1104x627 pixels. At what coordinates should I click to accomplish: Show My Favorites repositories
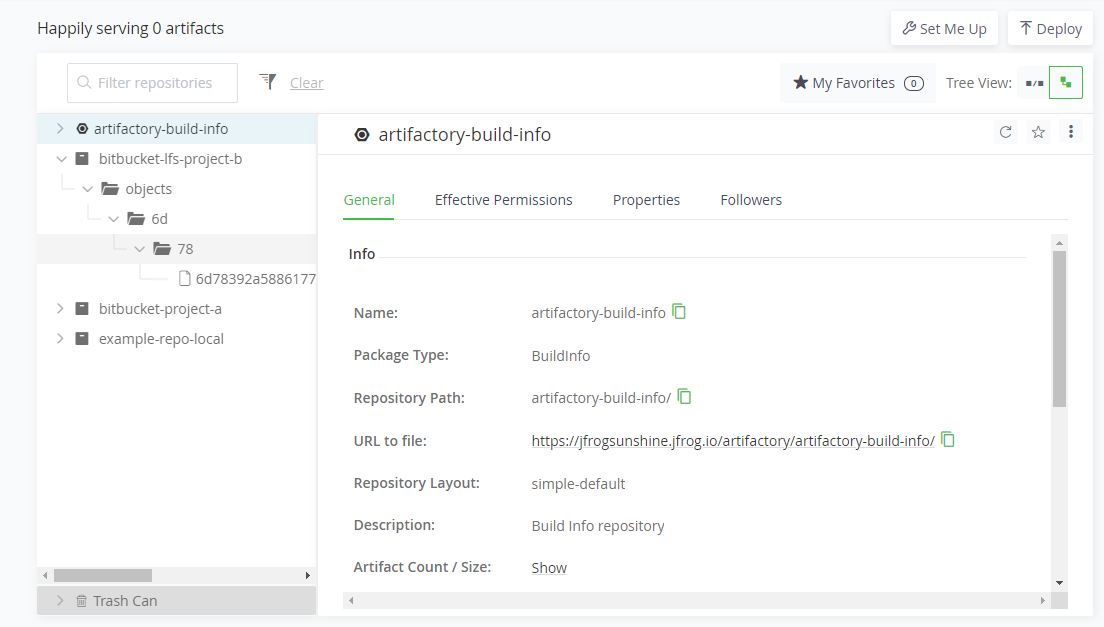[858, 83]
